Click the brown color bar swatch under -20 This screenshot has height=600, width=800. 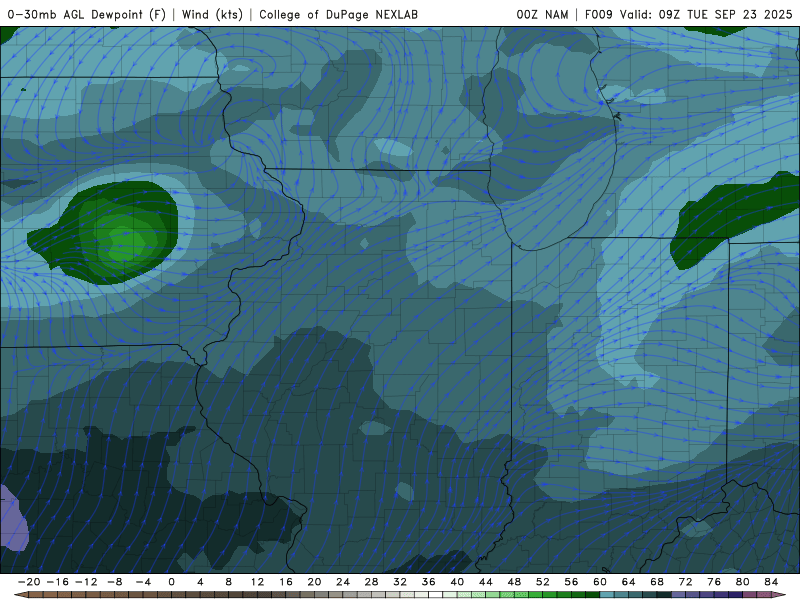(36, 595)
